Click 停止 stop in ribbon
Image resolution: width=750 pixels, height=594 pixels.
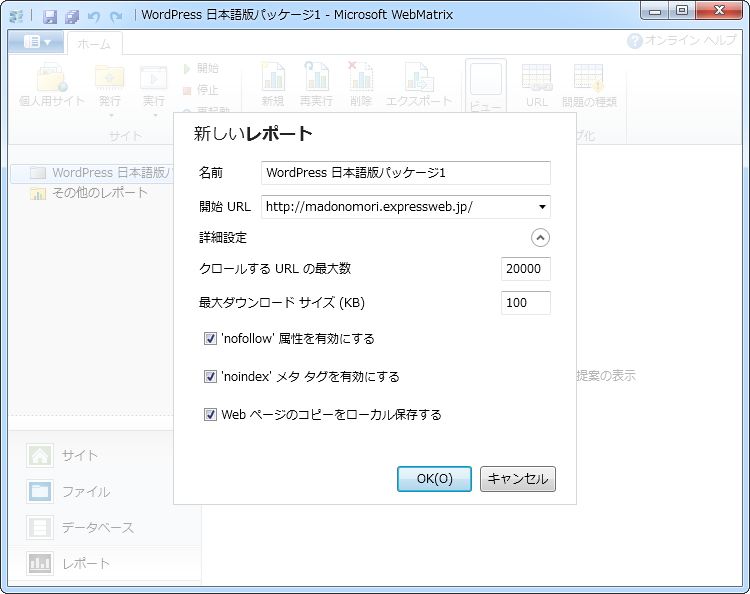(x=201, y=90)
